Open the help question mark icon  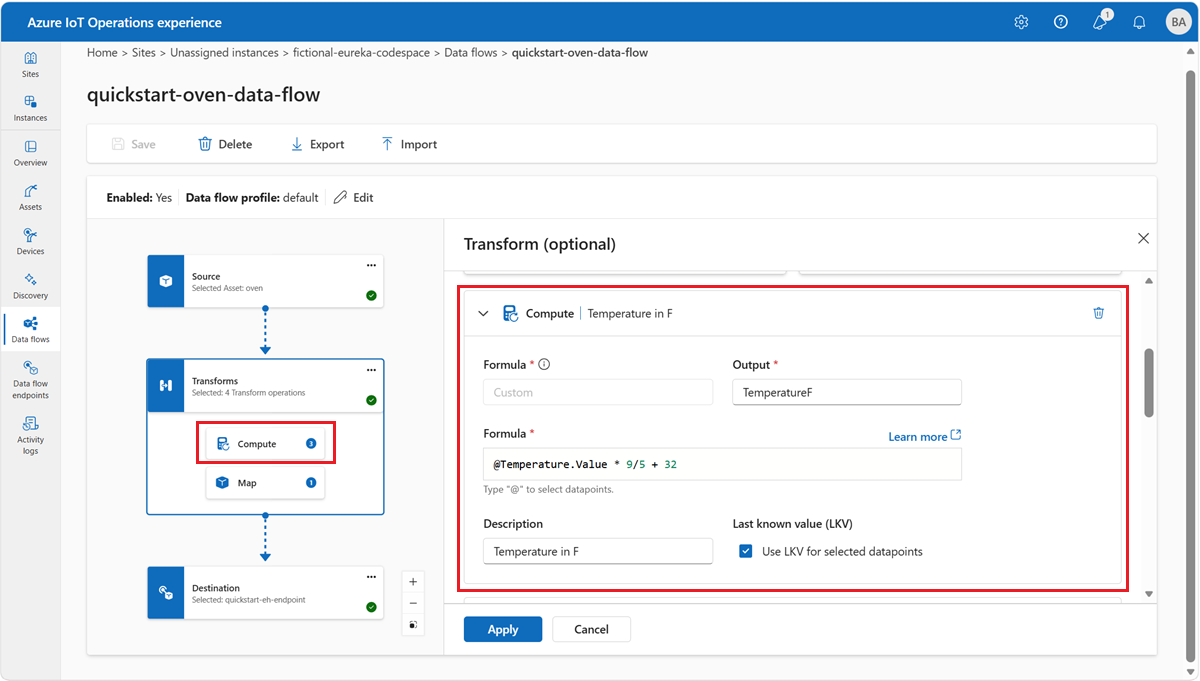click(x=1061, y=22)
